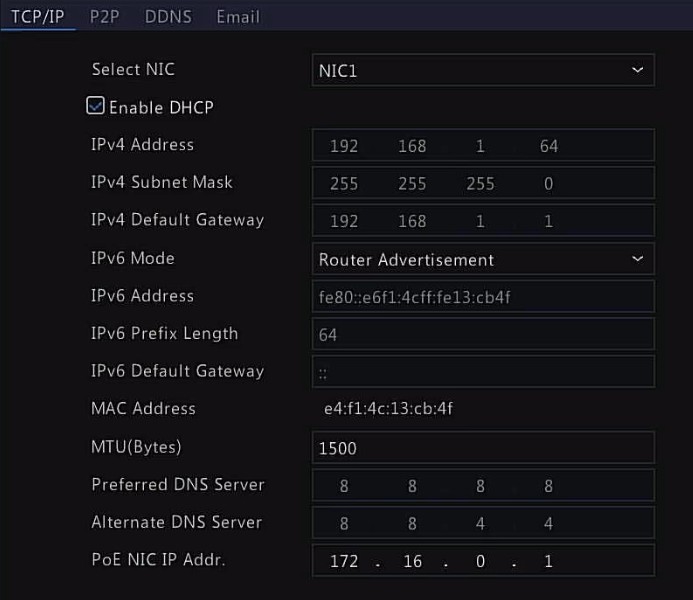The width and height of the screenshot is (693, 600).
Task: Edit the Preferred DNS Server field
Action: pyautogui.click(x=482, y=486)
